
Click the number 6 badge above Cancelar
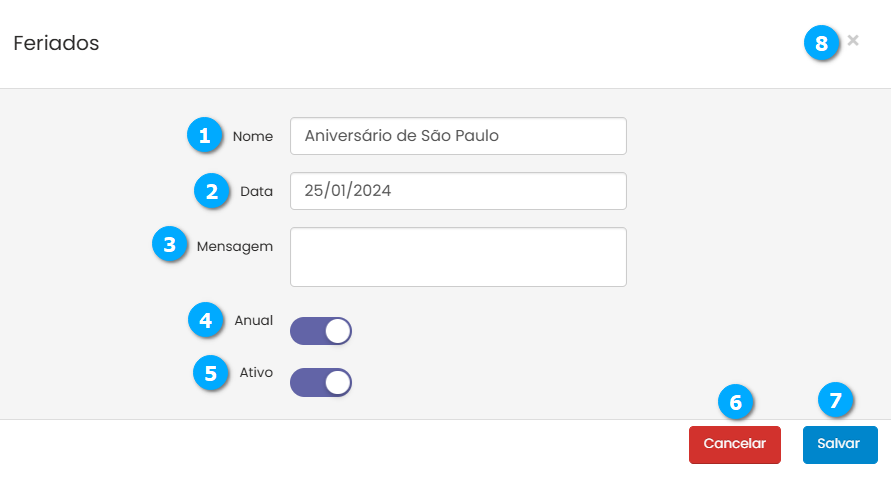(x=736, y=401)
